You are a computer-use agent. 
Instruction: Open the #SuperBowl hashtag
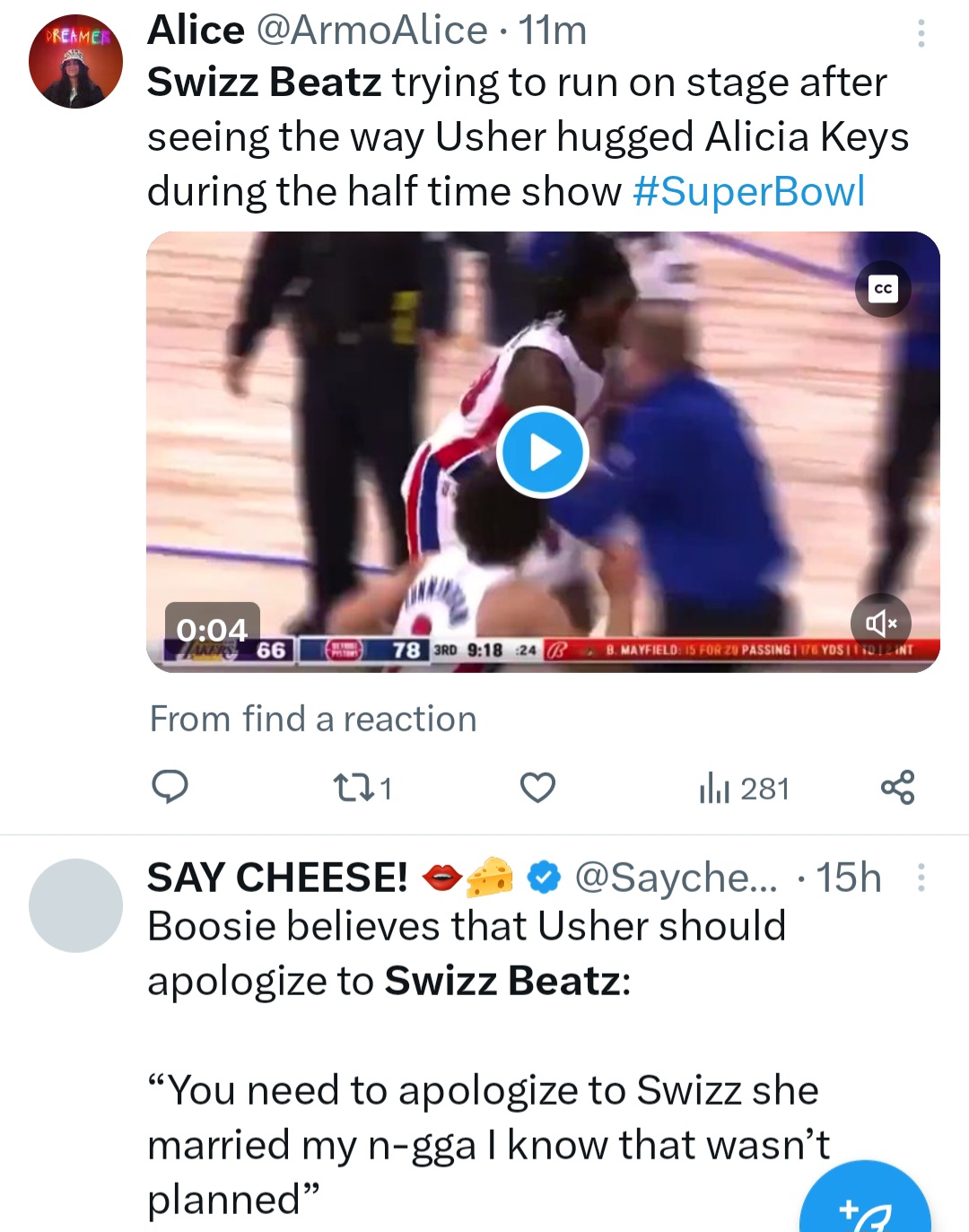748,191
